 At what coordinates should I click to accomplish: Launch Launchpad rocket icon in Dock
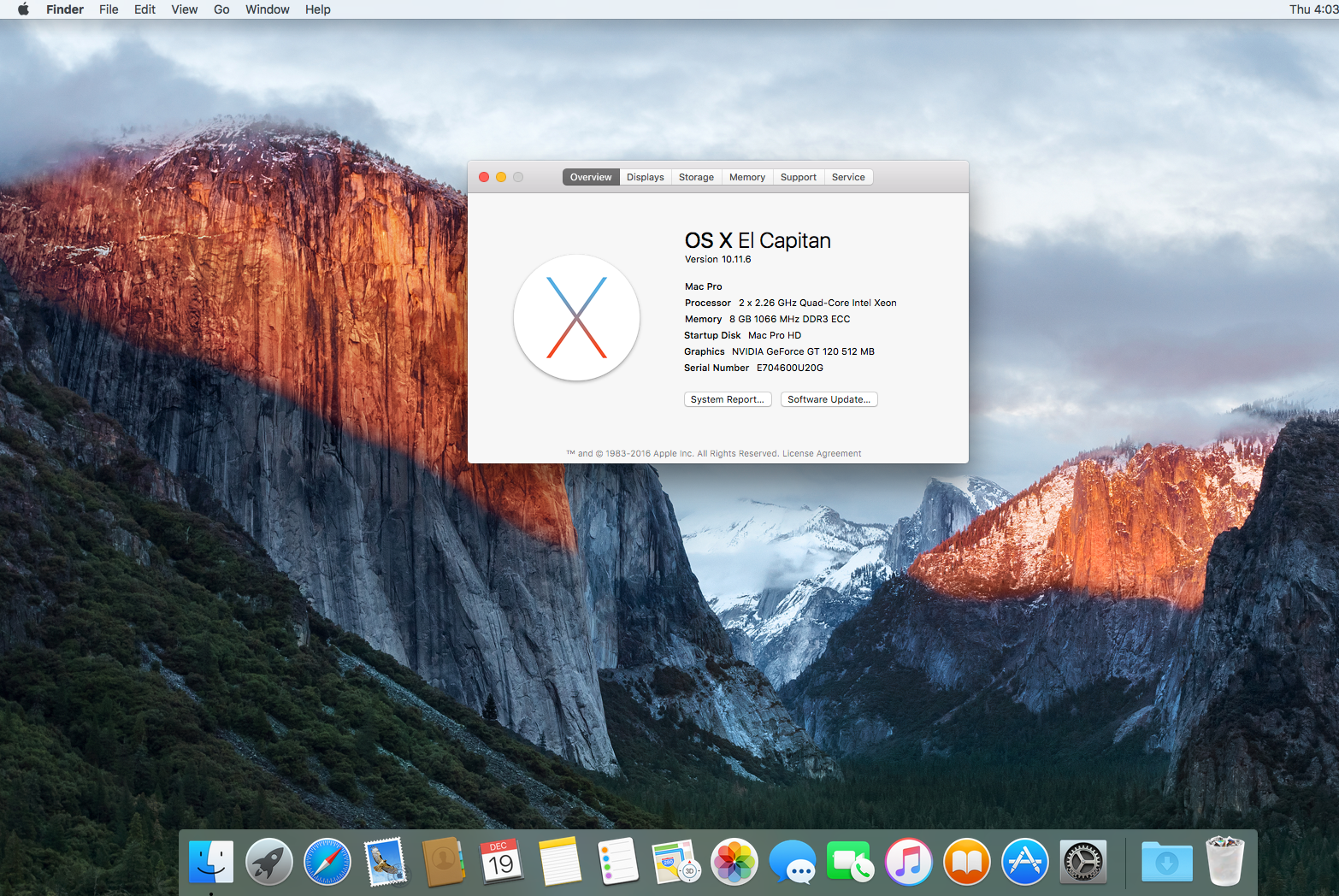coord(268,861)
